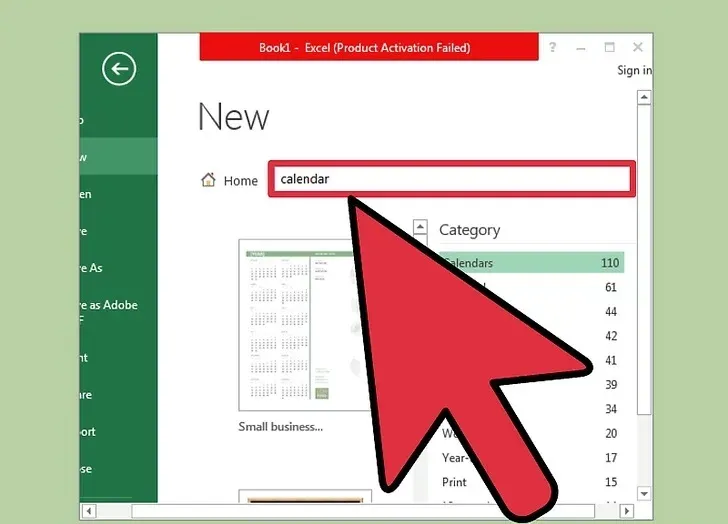Click the main page scroll up arrow
The width and height of the screenshot is (728, 524).
coord(644,97)
